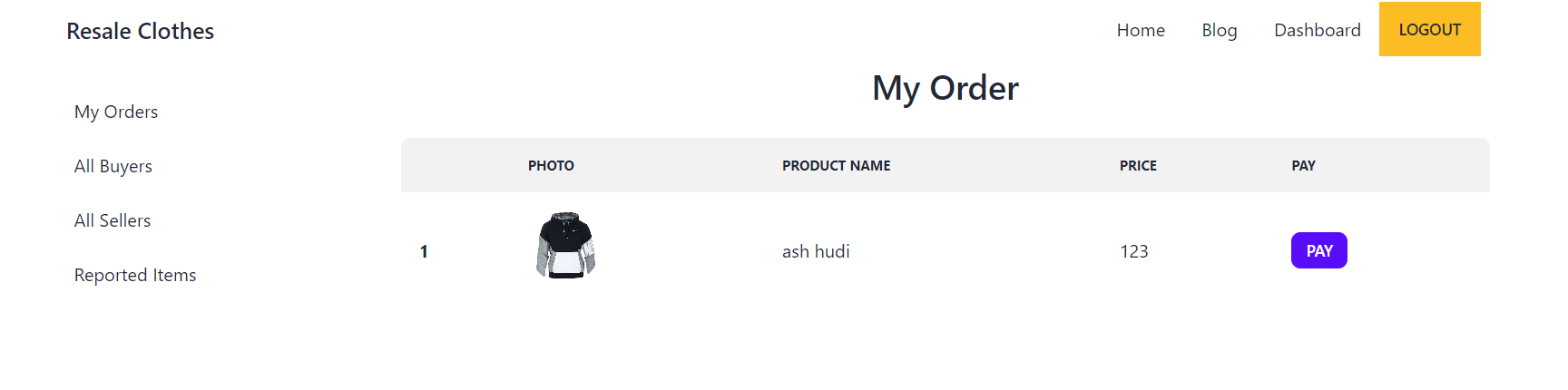Click the PAY column header

[x=1303, y=165]
